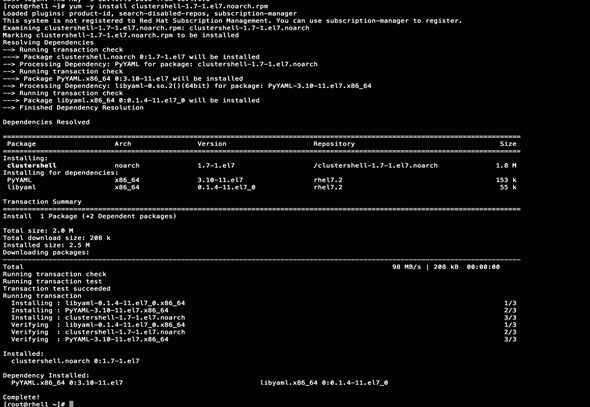Screen dimensions: 590x407
Task: Click the 'Processing Dependency: libyaml-0.so.2' line
Action: pos(187,86)
